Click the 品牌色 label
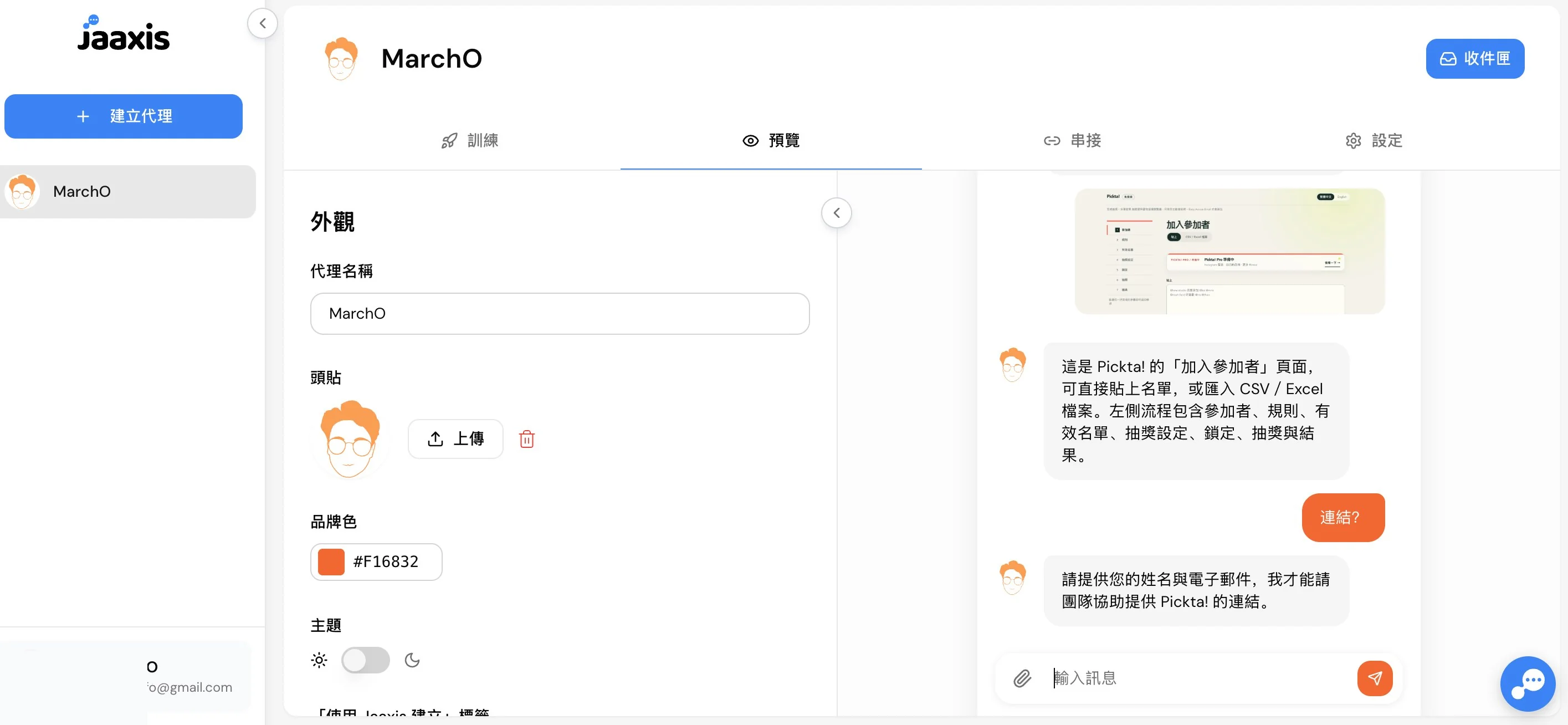 coord(334,522)
